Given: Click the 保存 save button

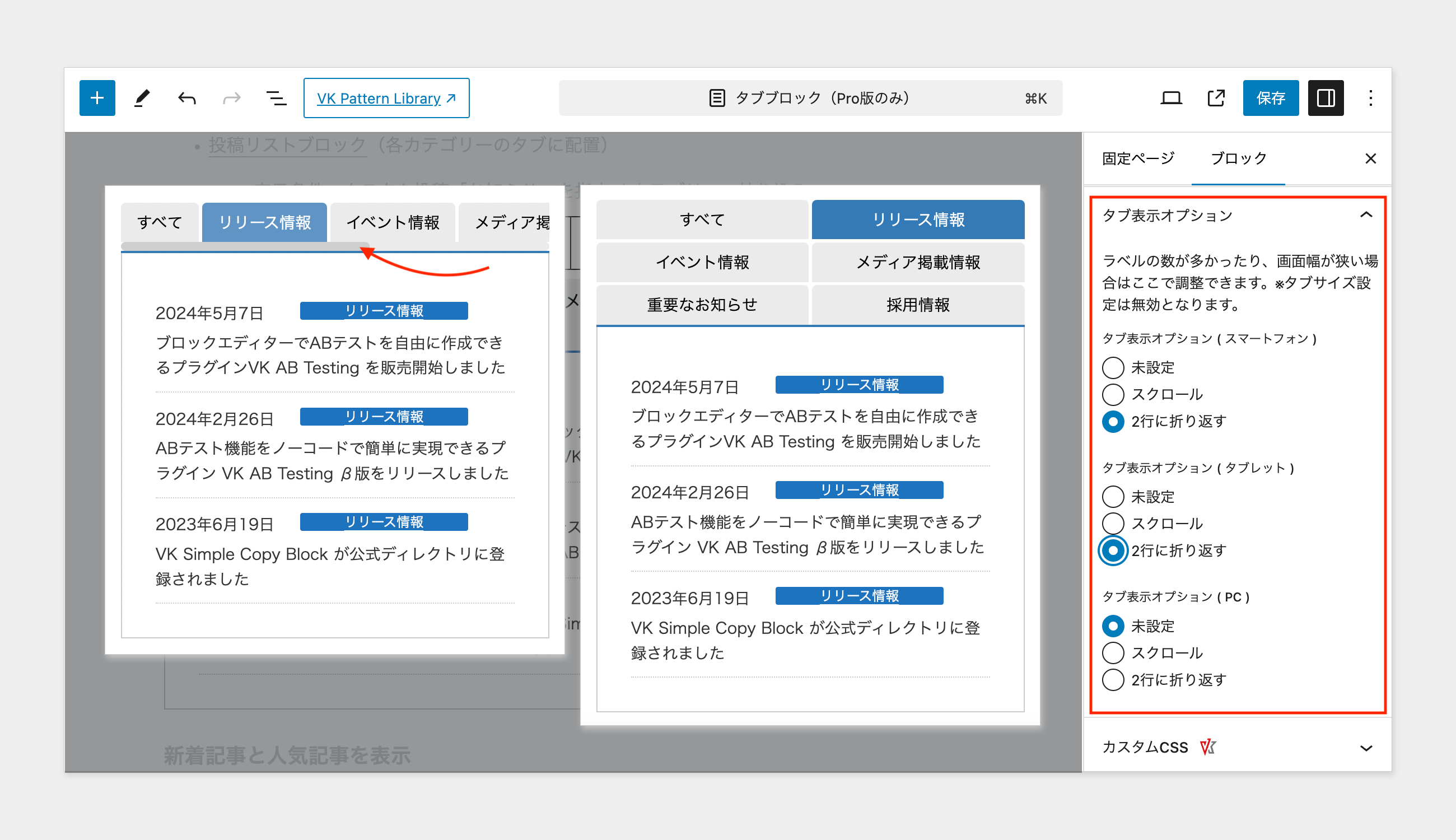Looking at the screenshot, I should 1271,98.
